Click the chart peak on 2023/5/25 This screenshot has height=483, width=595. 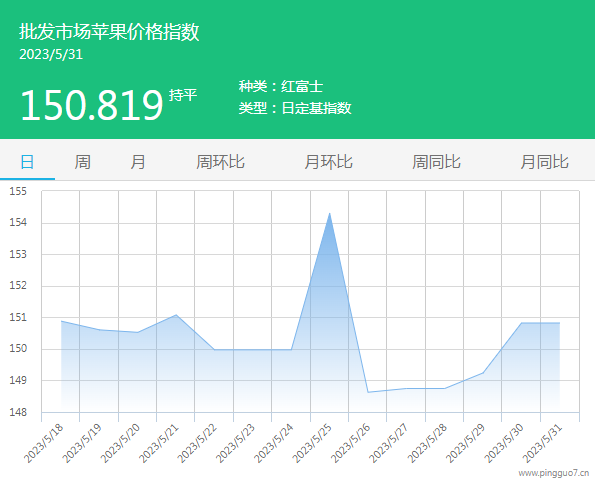click(329, 214)
